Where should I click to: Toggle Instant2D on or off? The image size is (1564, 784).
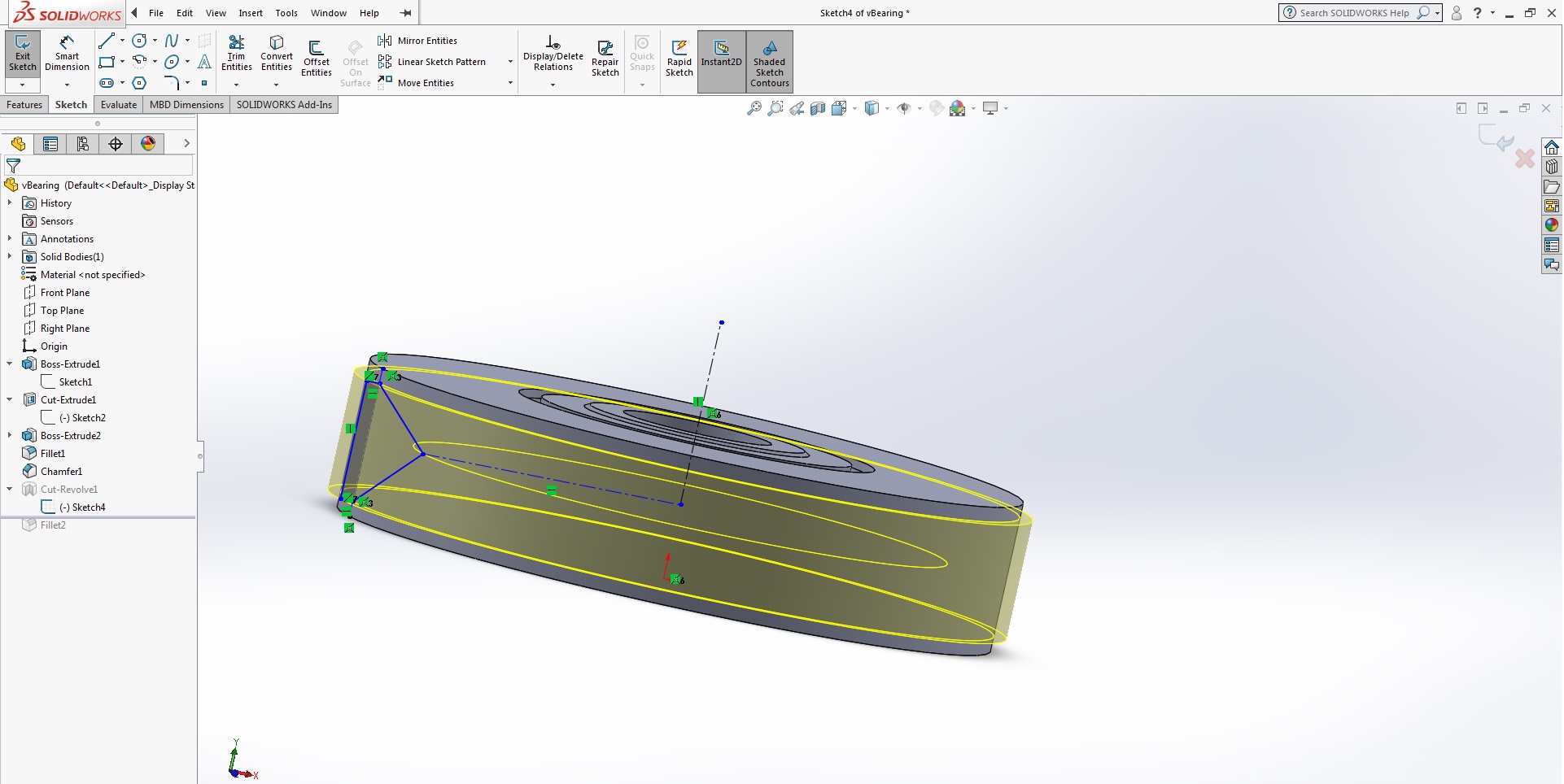coord(722,62)
